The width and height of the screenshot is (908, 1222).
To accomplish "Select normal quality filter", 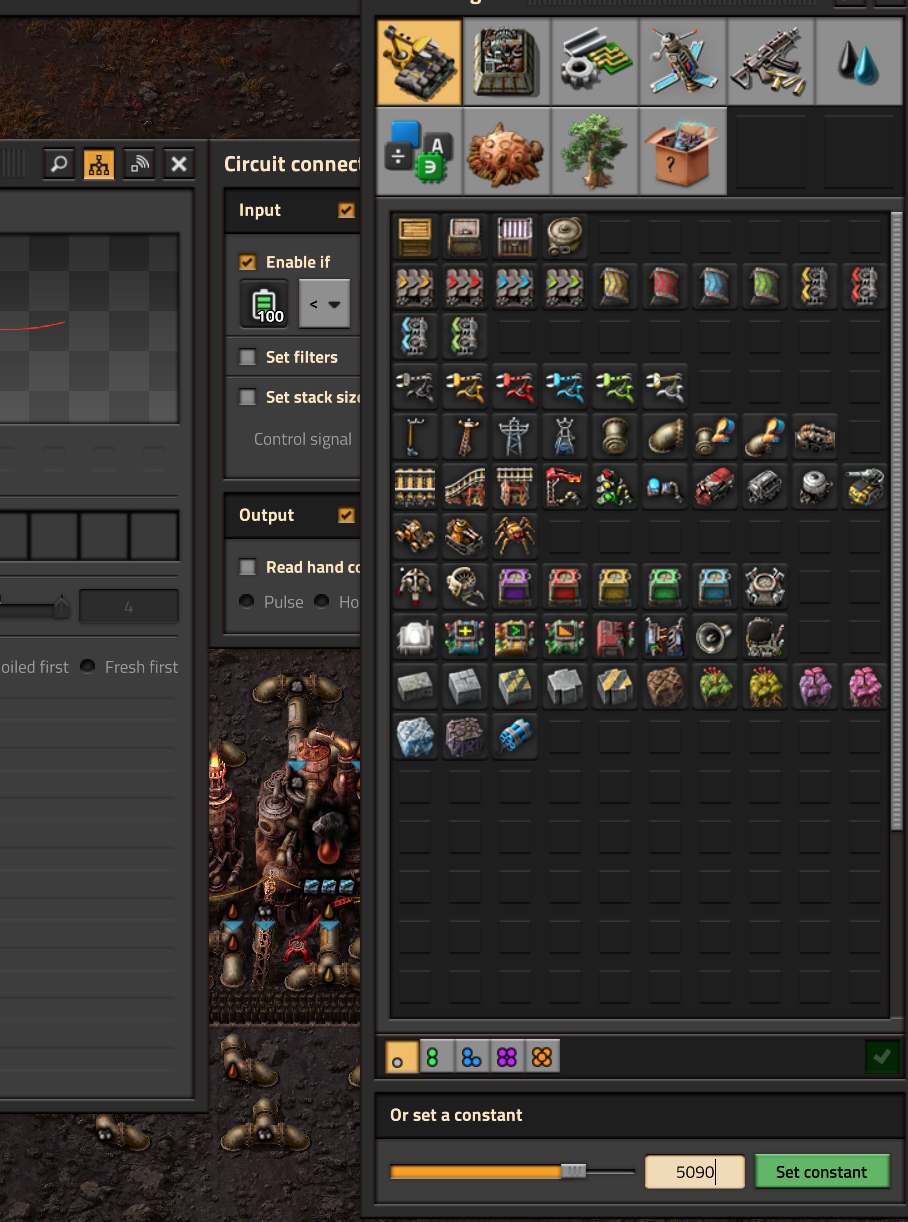I will tap(401, 1056).
